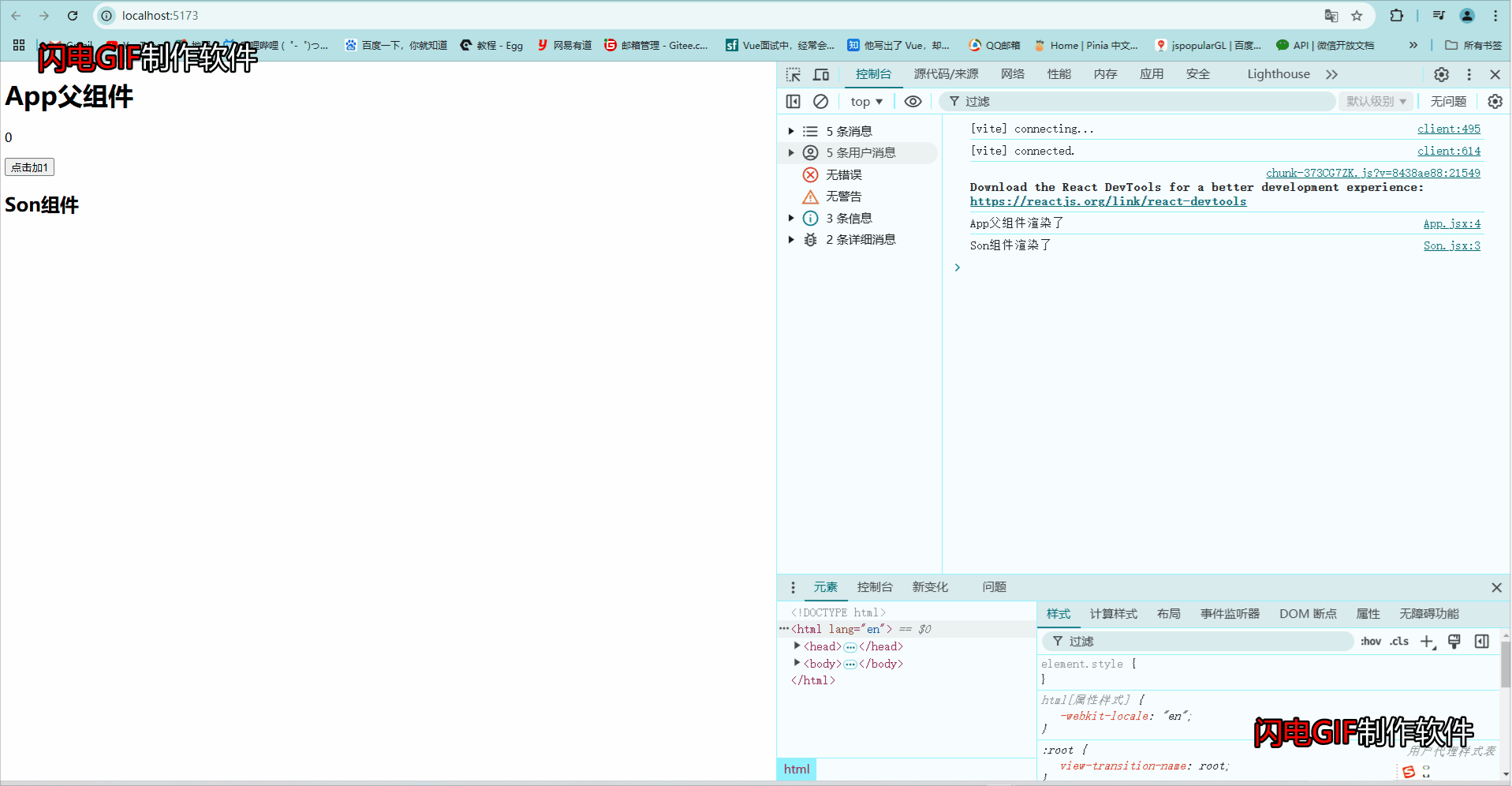Create a live expression with the eye icon

[913, 101]
